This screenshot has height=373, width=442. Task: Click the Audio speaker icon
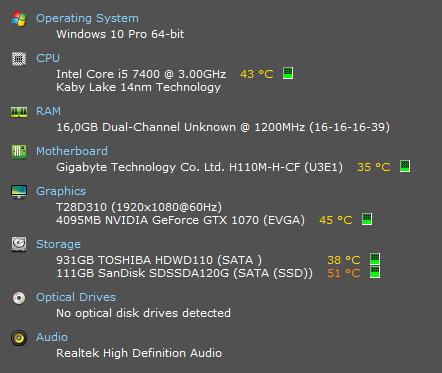(19, 338)
